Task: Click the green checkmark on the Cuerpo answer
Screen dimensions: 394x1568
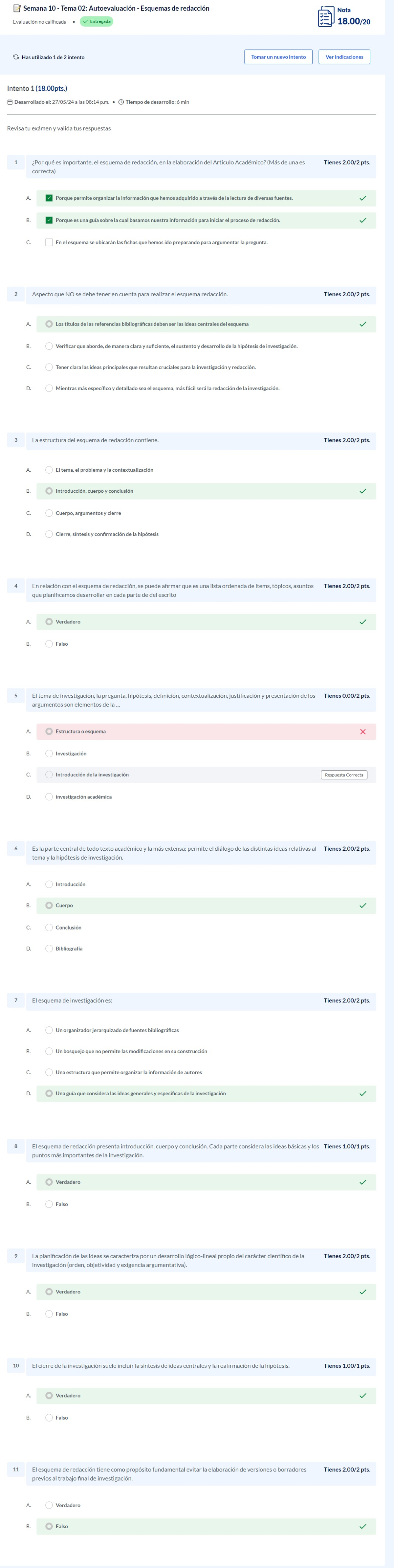Action: point(362,906)
